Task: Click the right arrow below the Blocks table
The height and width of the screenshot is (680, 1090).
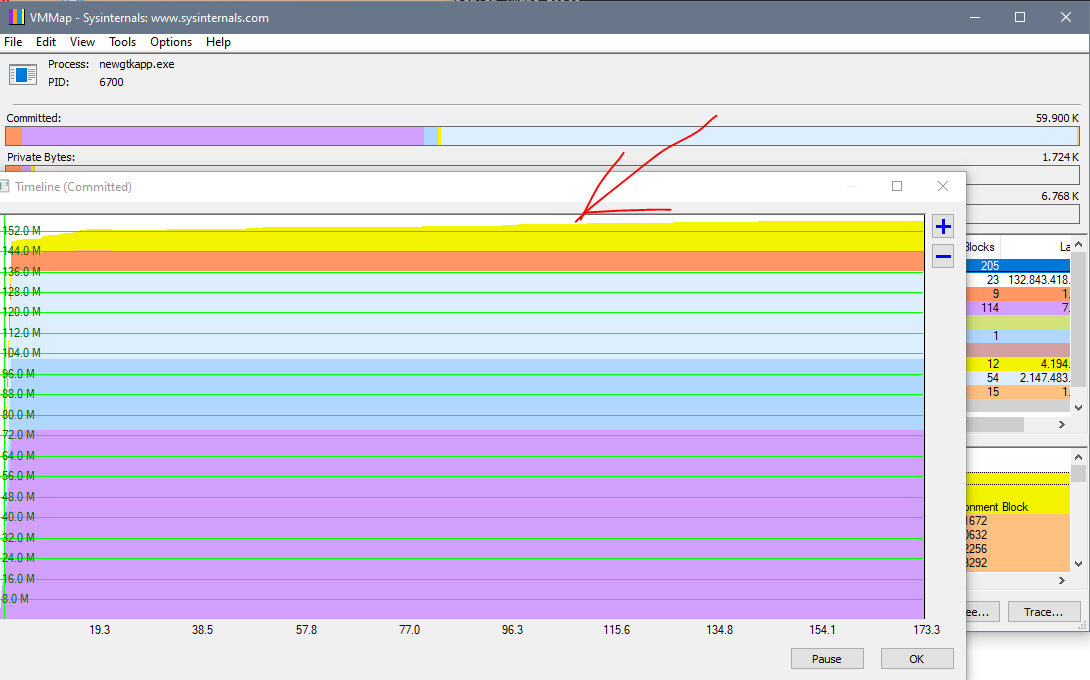Action: 1060,424
